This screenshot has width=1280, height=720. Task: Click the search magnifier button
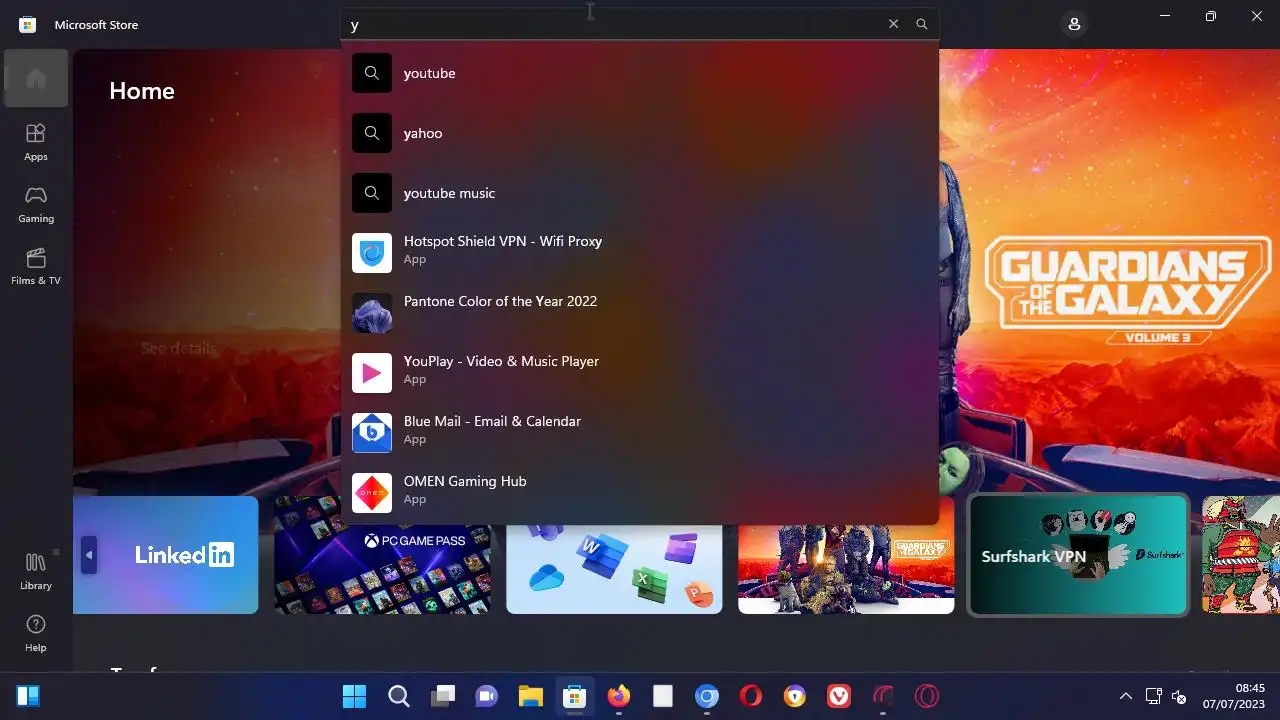click(922, 24)
